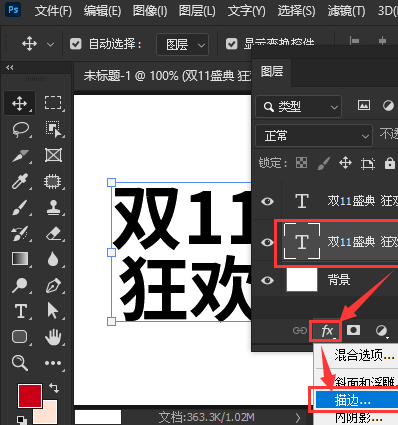Select the Rectangular Marquee tool
Viewport: 398px width, 425px height.
[x=53, y=103]
